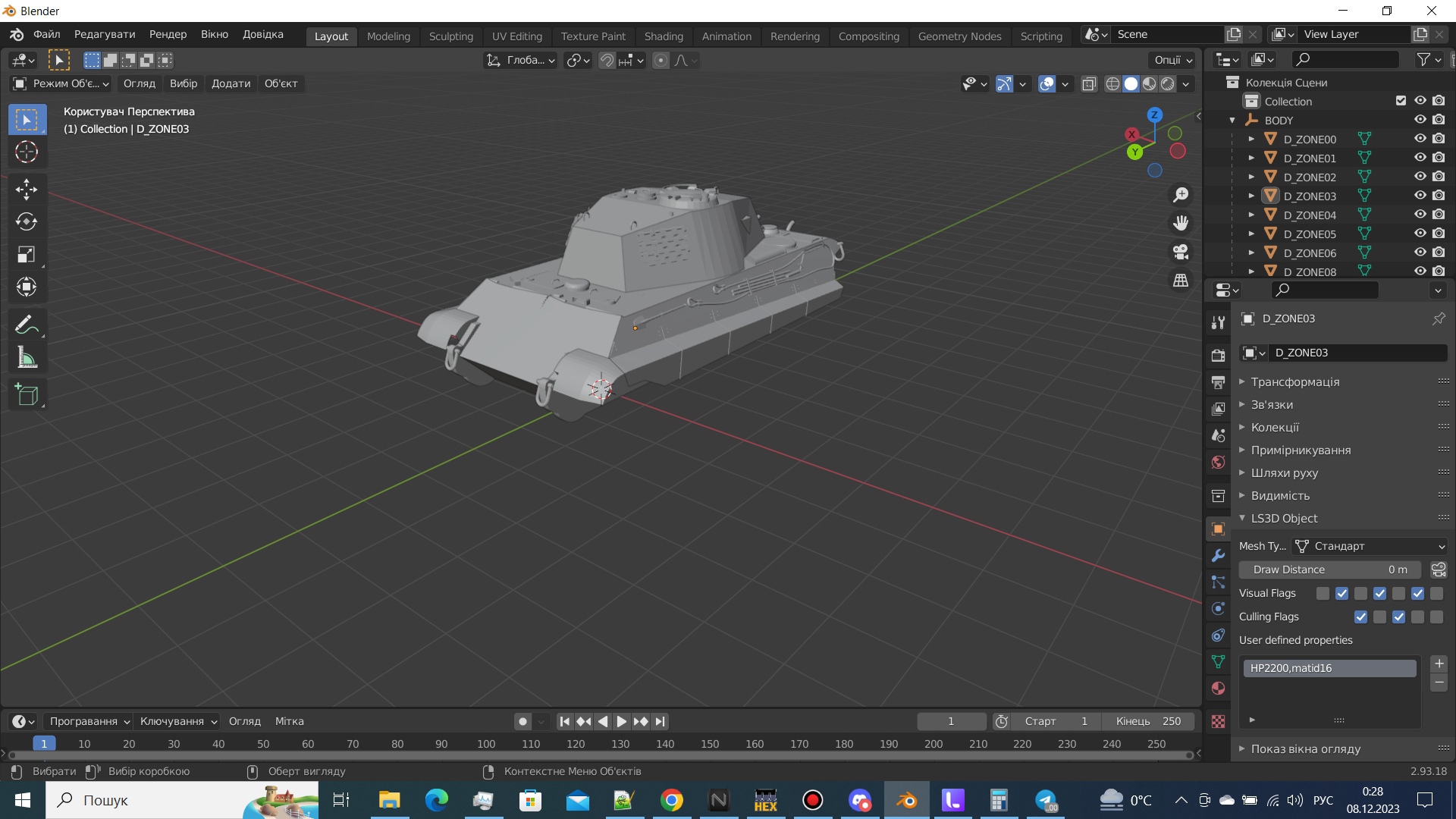
Task: Open the Modifier properties wrench tab
Action: point(1218,555)
